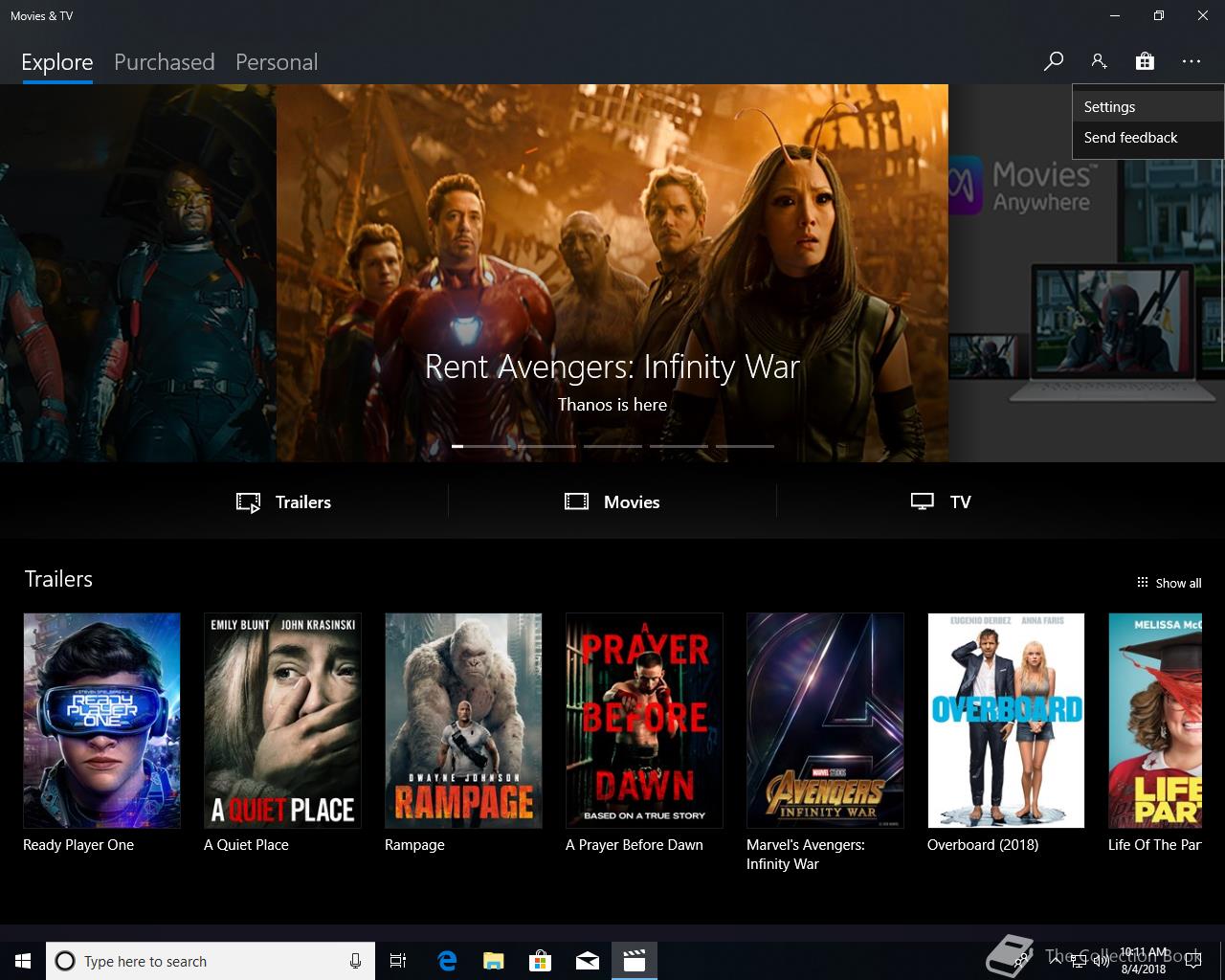Click the 'Ready Player One' title text

(x=78, y=845)
